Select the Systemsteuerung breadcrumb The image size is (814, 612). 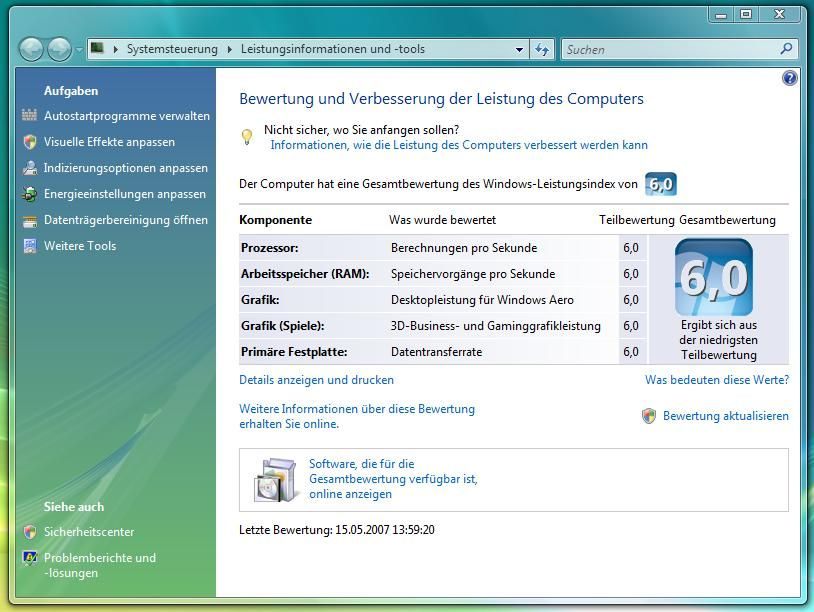[x=172, y=49]
